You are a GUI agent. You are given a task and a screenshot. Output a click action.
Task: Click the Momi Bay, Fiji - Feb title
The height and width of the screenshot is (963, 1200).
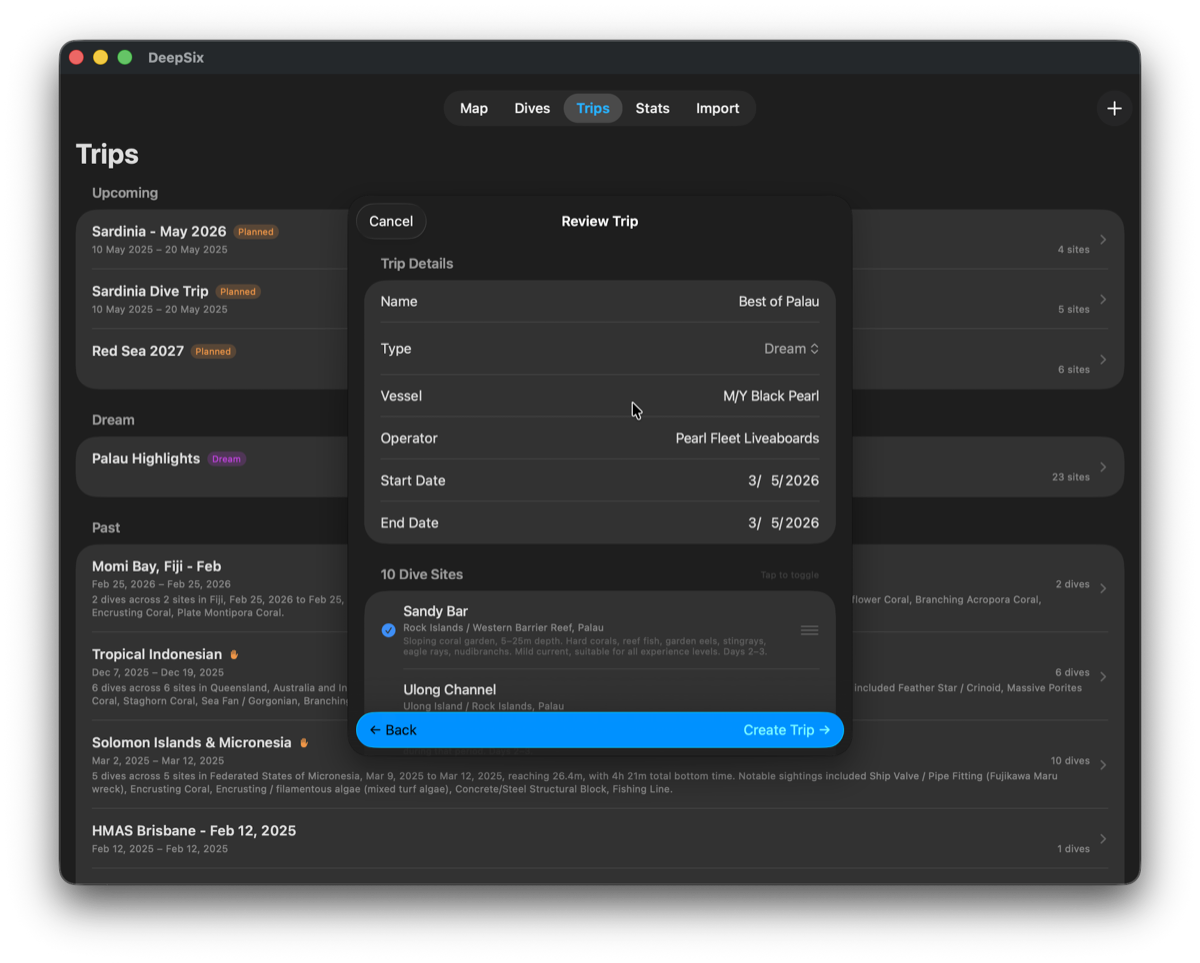pos(157,566)
